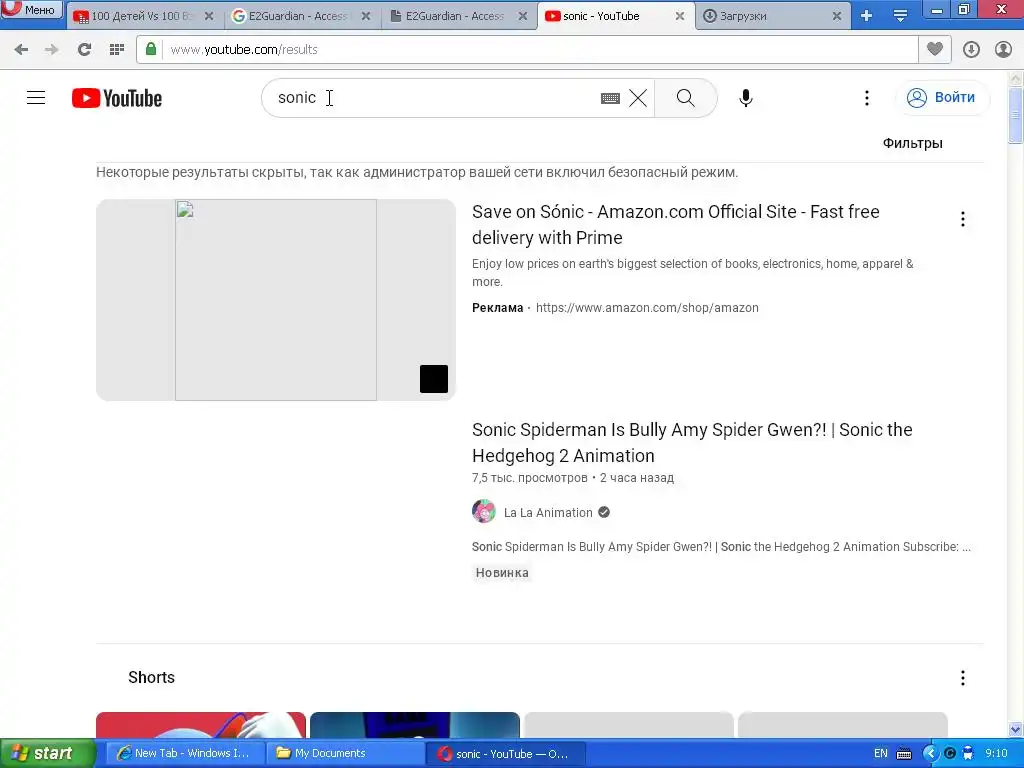Viewport: 1024px width, 768px height.
Task: Open 'Save on Sónic - Amazon.com' ad title
Action: point(675,225)
